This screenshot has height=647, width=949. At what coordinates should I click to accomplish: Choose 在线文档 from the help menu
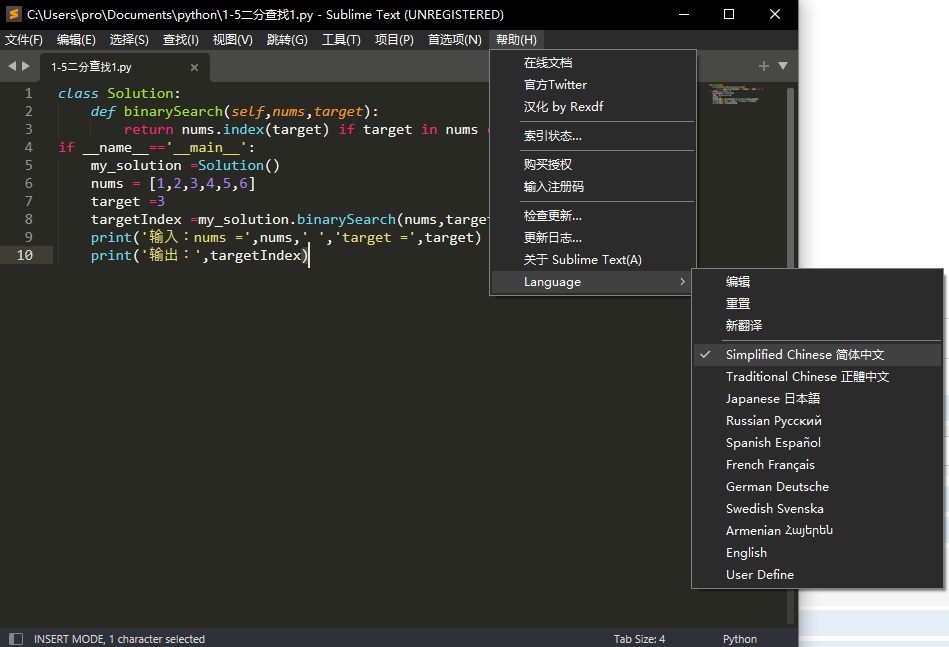click(593, 62)
